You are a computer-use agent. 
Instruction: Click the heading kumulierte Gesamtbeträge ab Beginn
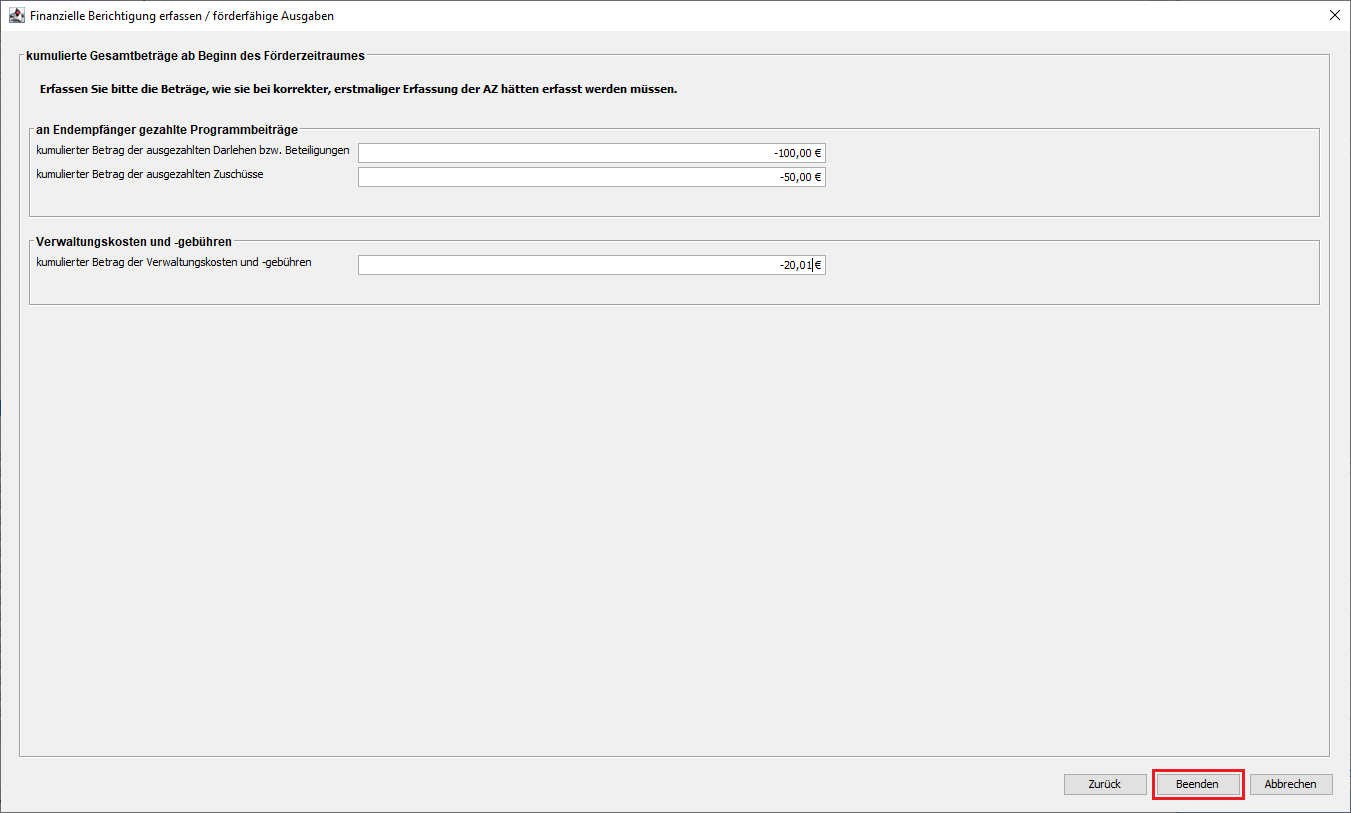(195, 56)
